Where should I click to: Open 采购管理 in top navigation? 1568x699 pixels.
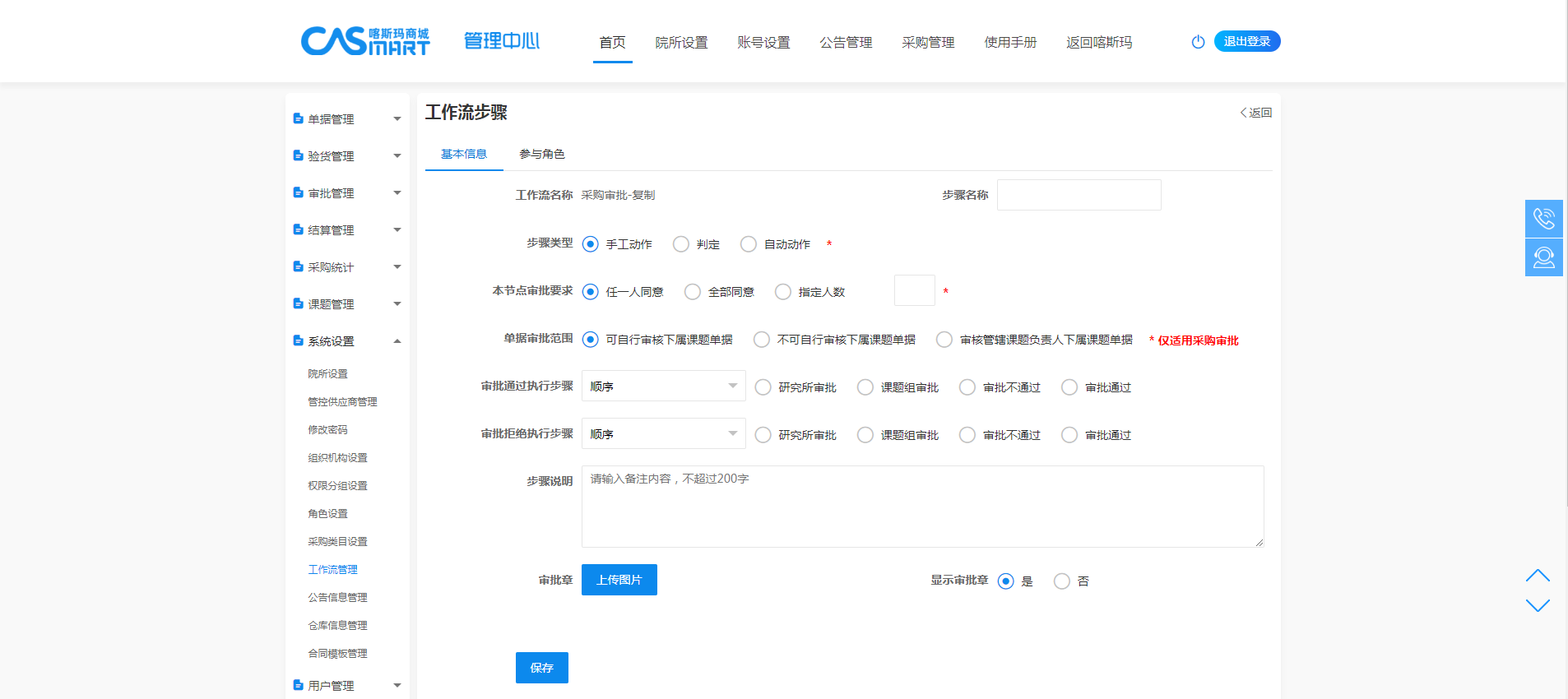tap(927, 43)
